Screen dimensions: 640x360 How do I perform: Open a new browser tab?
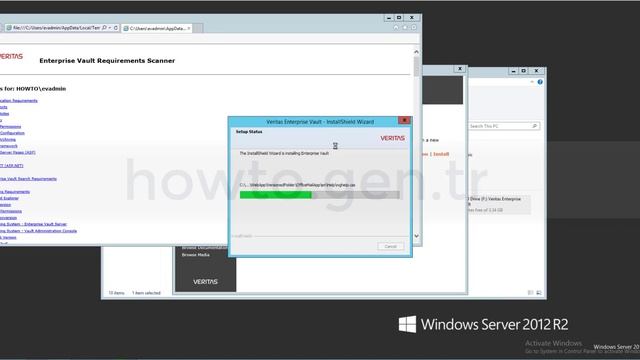click(198, 28)
